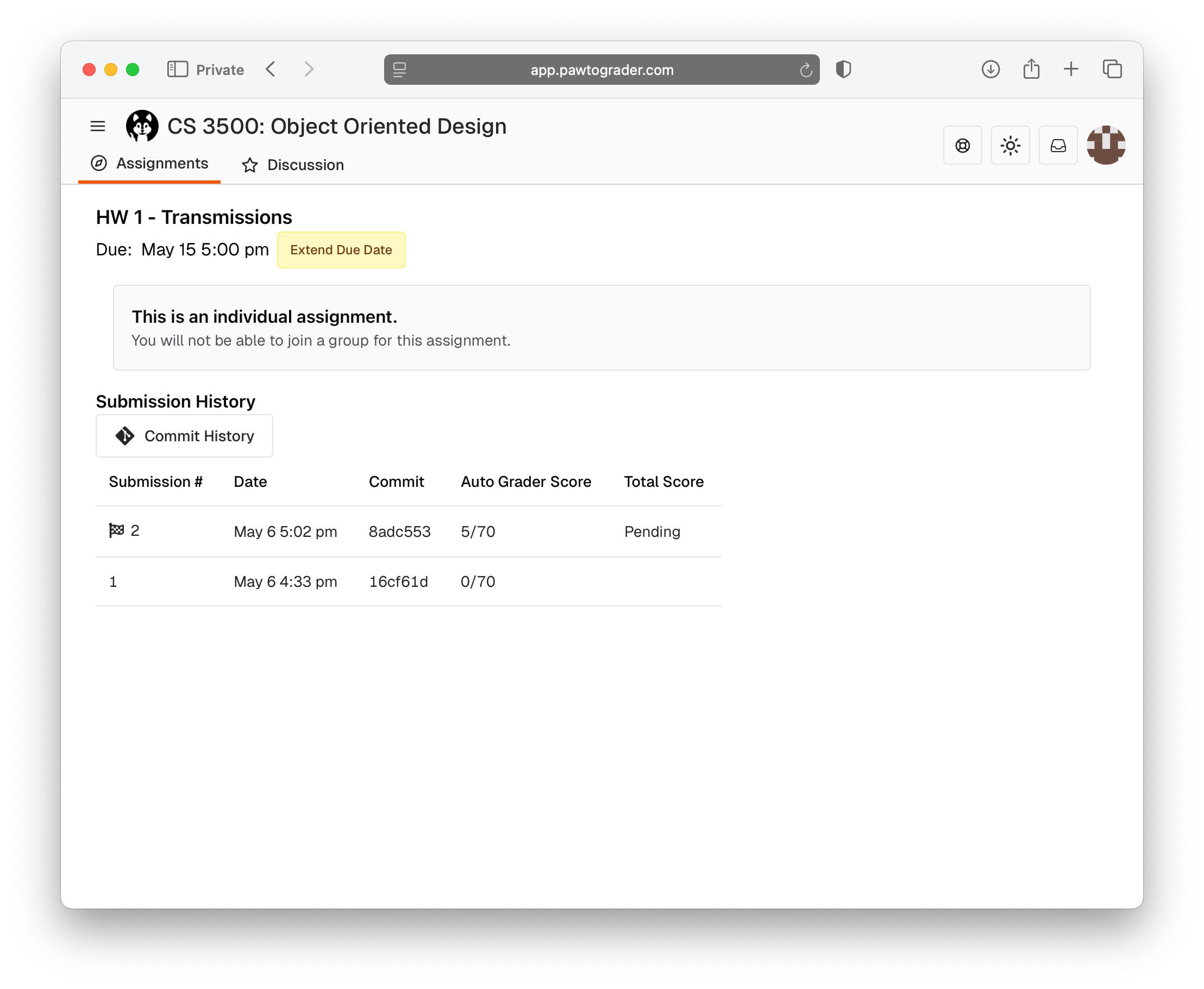Click the due date May 15 5:00 pm
1204x989 pixels.
coord(205,249)
